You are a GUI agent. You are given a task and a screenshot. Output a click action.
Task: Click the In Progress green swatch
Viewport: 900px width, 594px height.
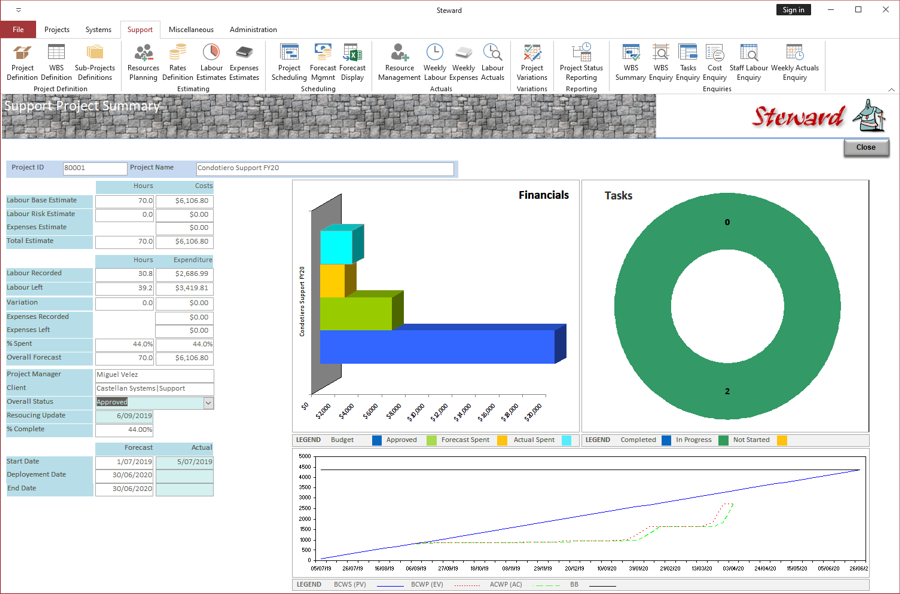pos(723,441)
